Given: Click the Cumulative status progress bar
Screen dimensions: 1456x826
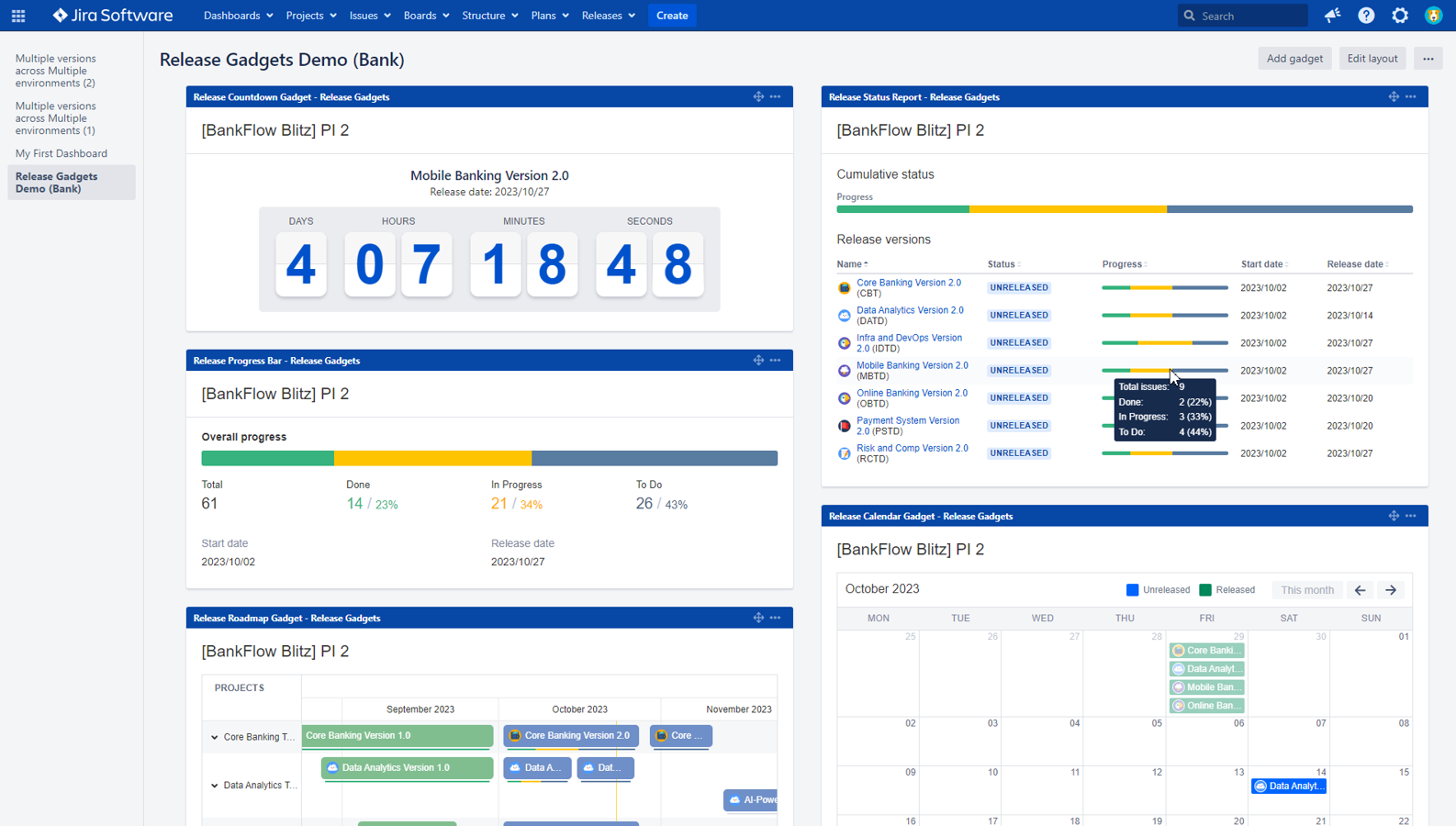Looking at the screenshot, I should tap(1125, 209).
